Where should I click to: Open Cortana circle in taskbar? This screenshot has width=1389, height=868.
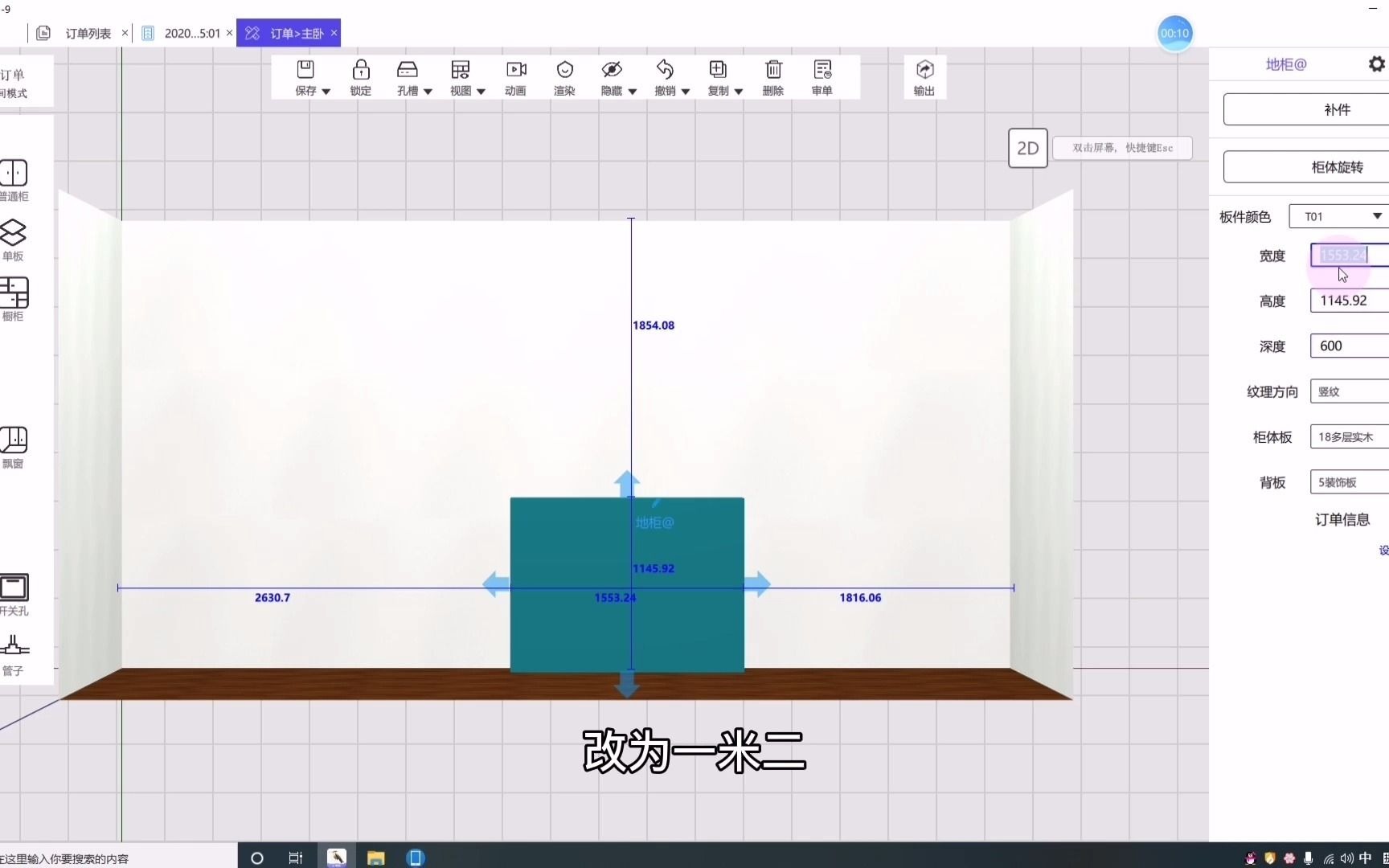257,858
